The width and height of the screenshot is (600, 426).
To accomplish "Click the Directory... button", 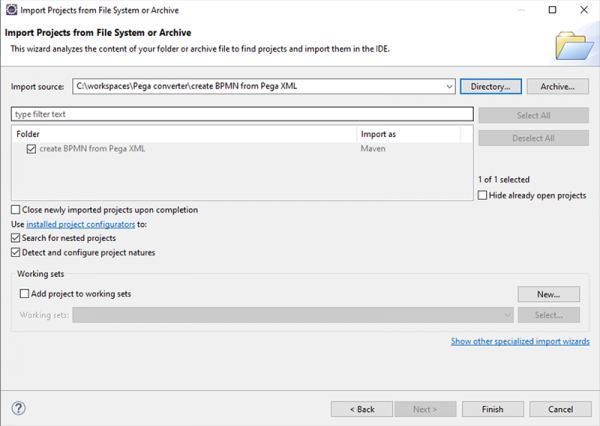I will (490, 87).
